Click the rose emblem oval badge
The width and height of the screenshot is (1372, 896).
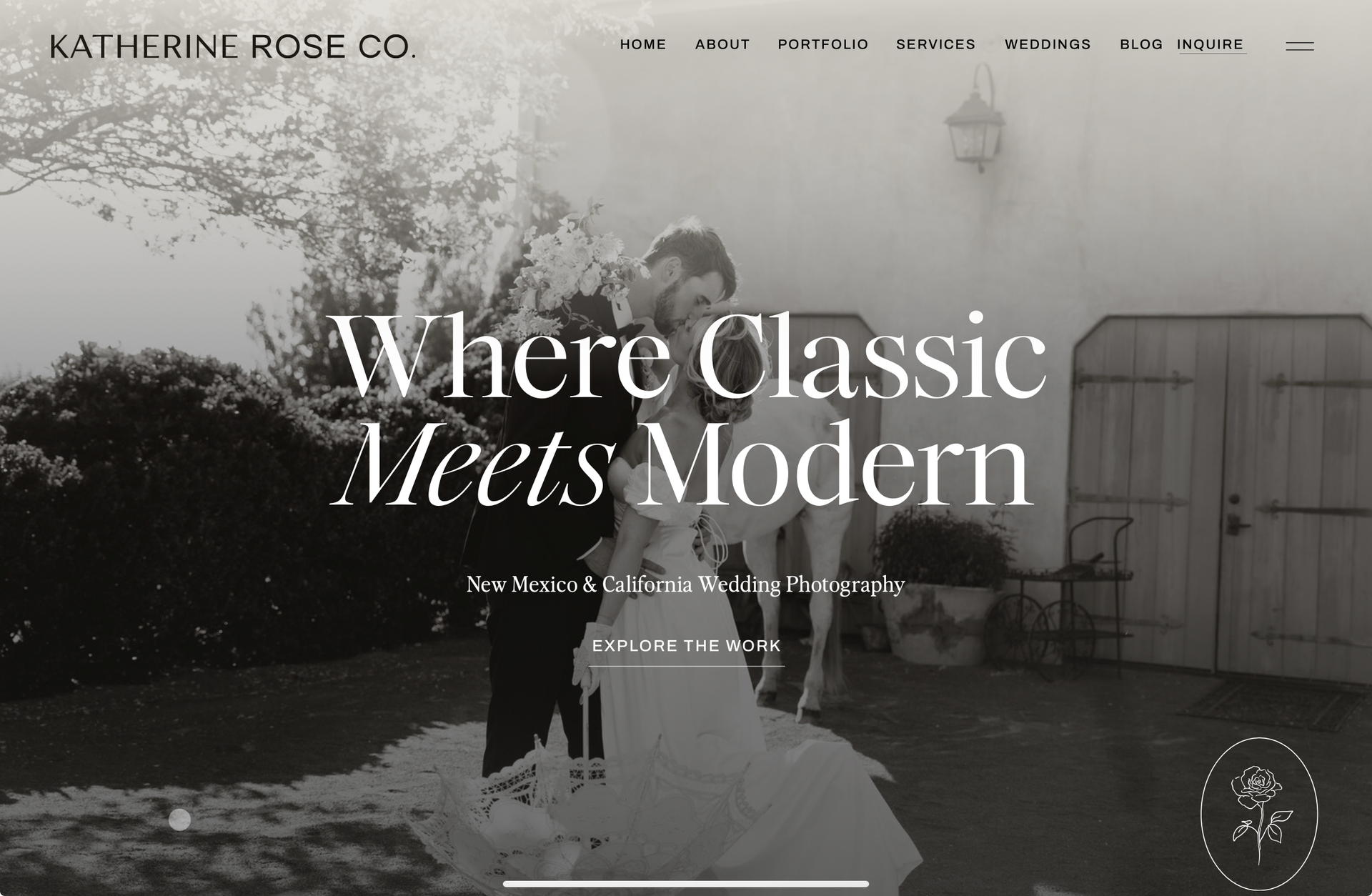tap(1259, 814)
